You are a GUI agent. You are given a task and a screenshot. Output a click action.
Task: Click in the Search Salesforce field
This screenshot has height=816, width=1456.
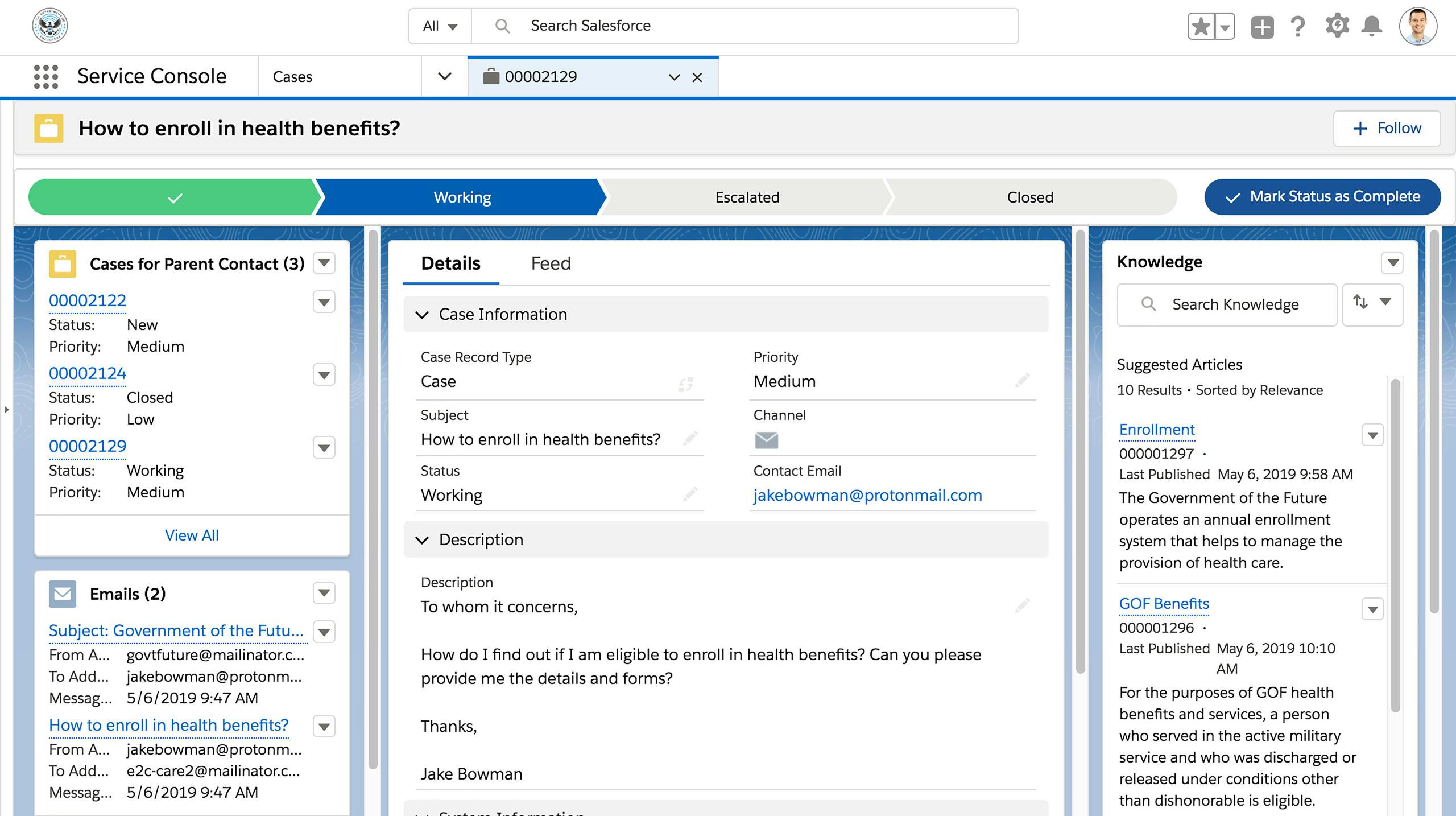coord(745,26)
